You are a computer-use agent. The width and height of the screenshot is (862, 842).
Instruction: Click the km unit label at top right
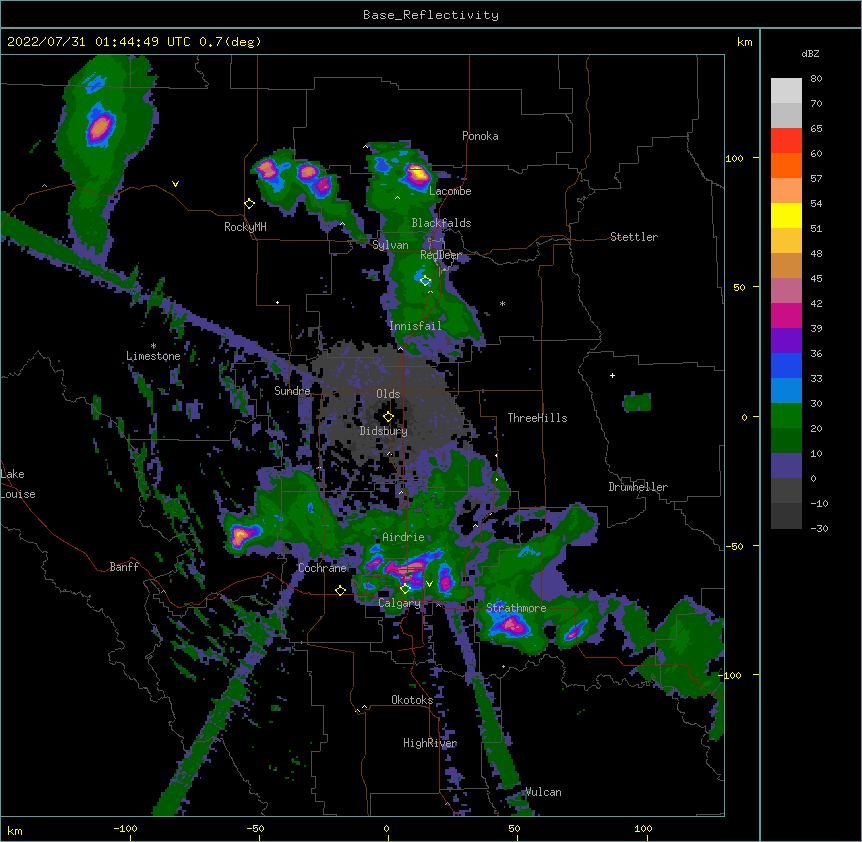745,42
